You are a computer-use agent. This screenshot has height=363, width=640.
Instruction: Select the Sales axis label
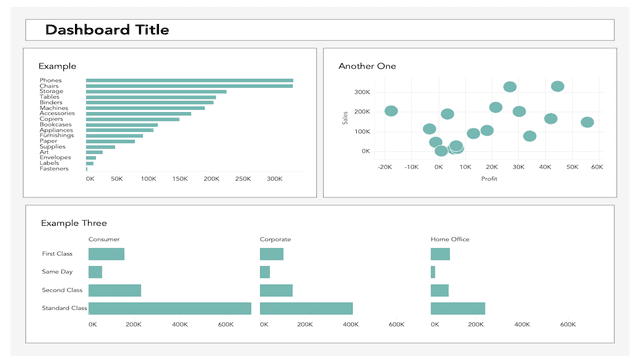(345, 118)
